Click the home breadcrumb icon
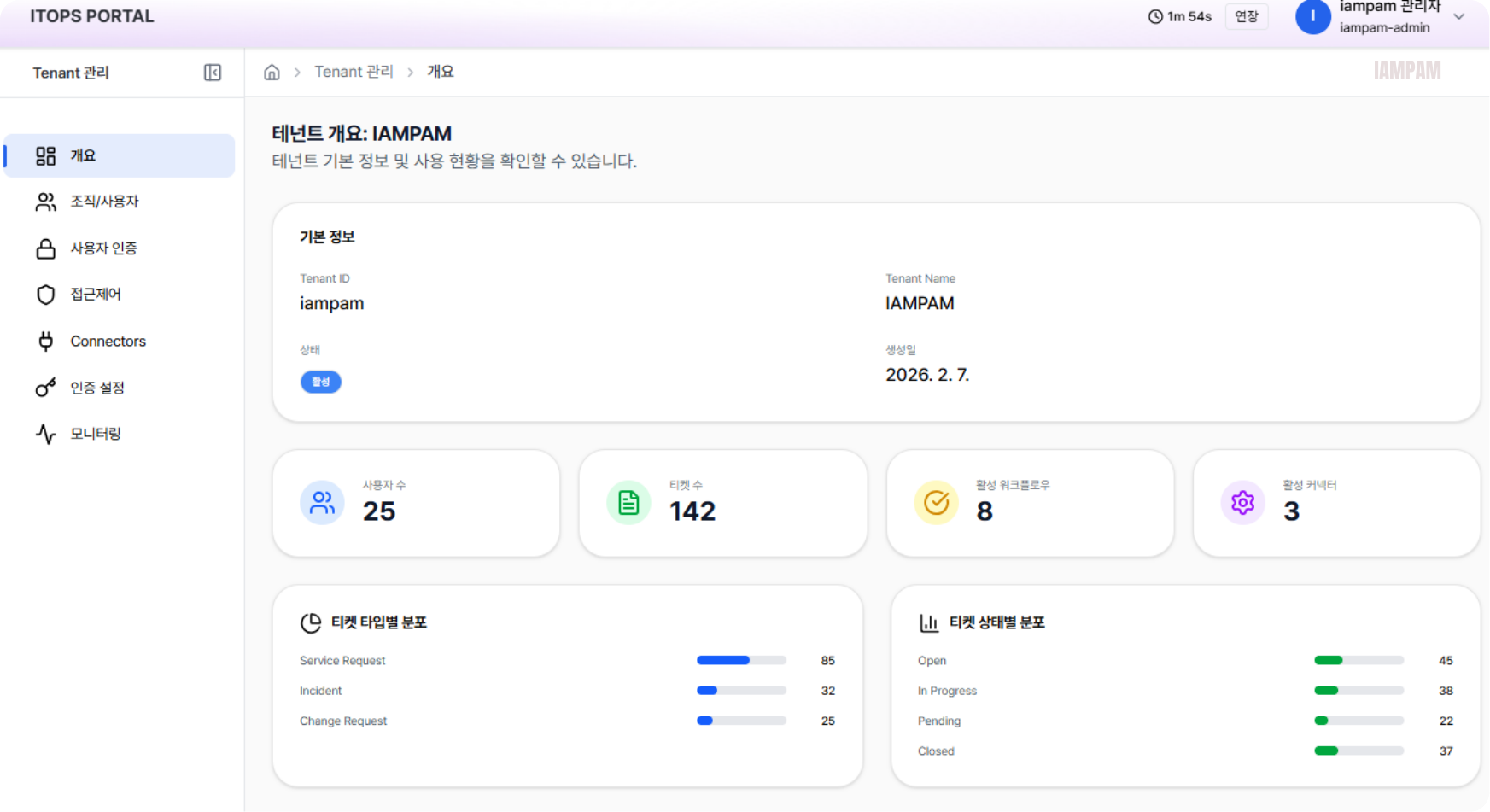 coord(272,73)
